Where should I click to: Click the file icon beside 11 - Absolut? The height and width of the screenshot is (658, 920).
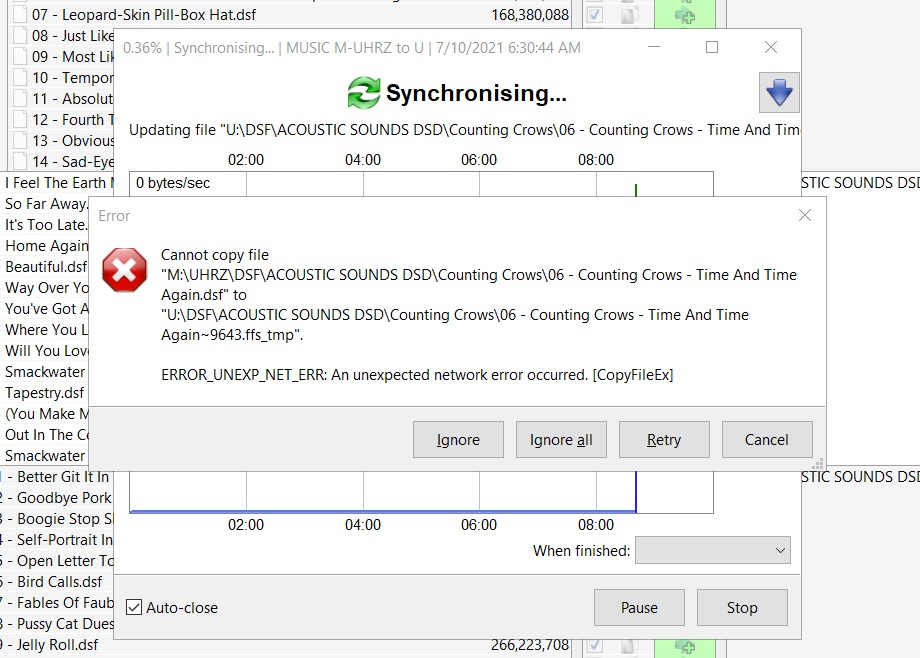coord(21,99)
